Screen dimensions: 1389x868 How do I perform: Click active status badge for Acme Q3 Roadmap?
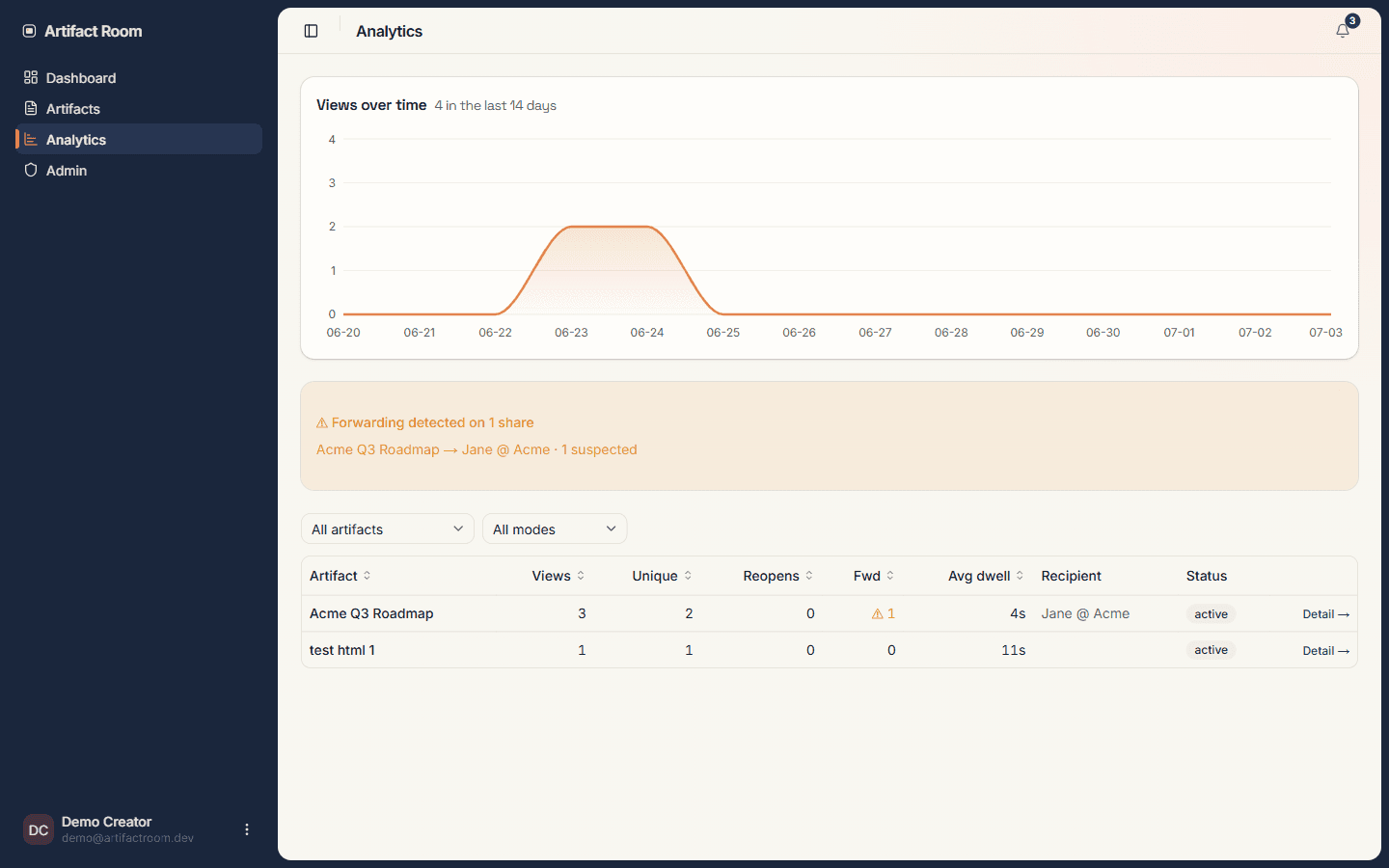(1211, 614)
